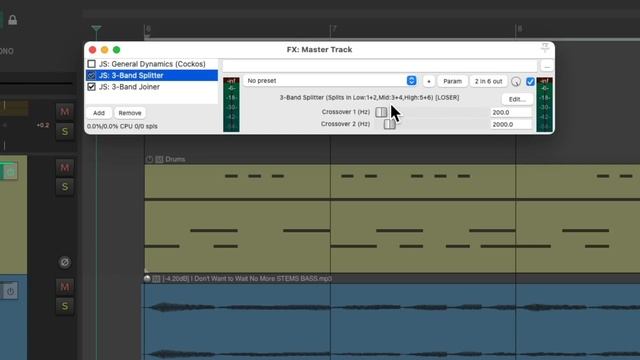Mute the Drums track

[x=64, y=167]
